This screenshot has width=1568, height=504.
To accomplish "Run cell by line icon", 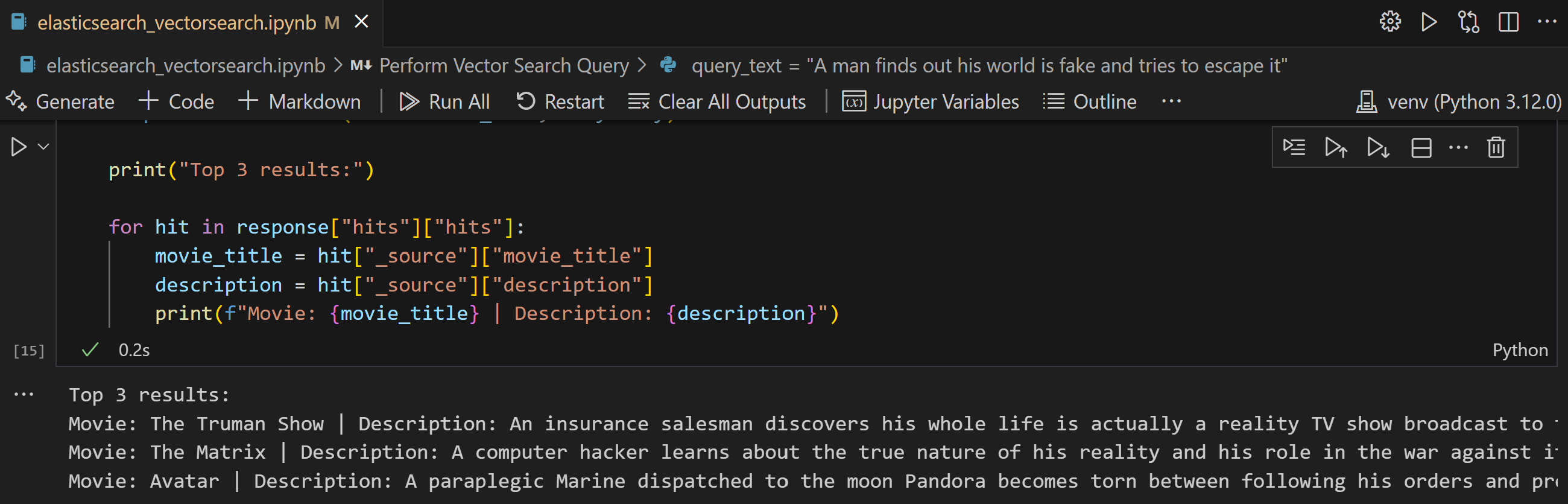I will pos(1294,147).
